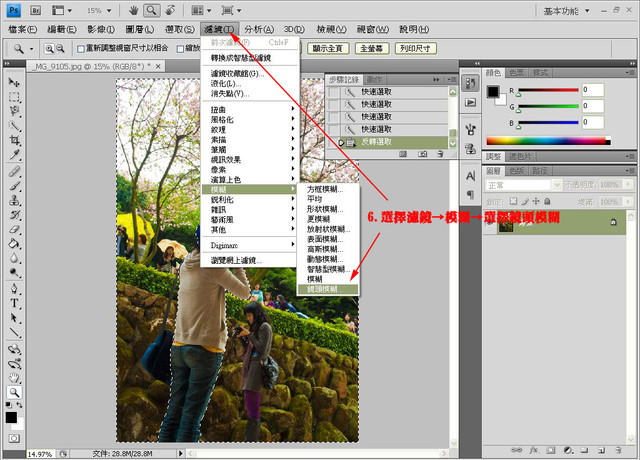
Task: Toggle Quick Mask mode
Action: (x=14, y=438)
